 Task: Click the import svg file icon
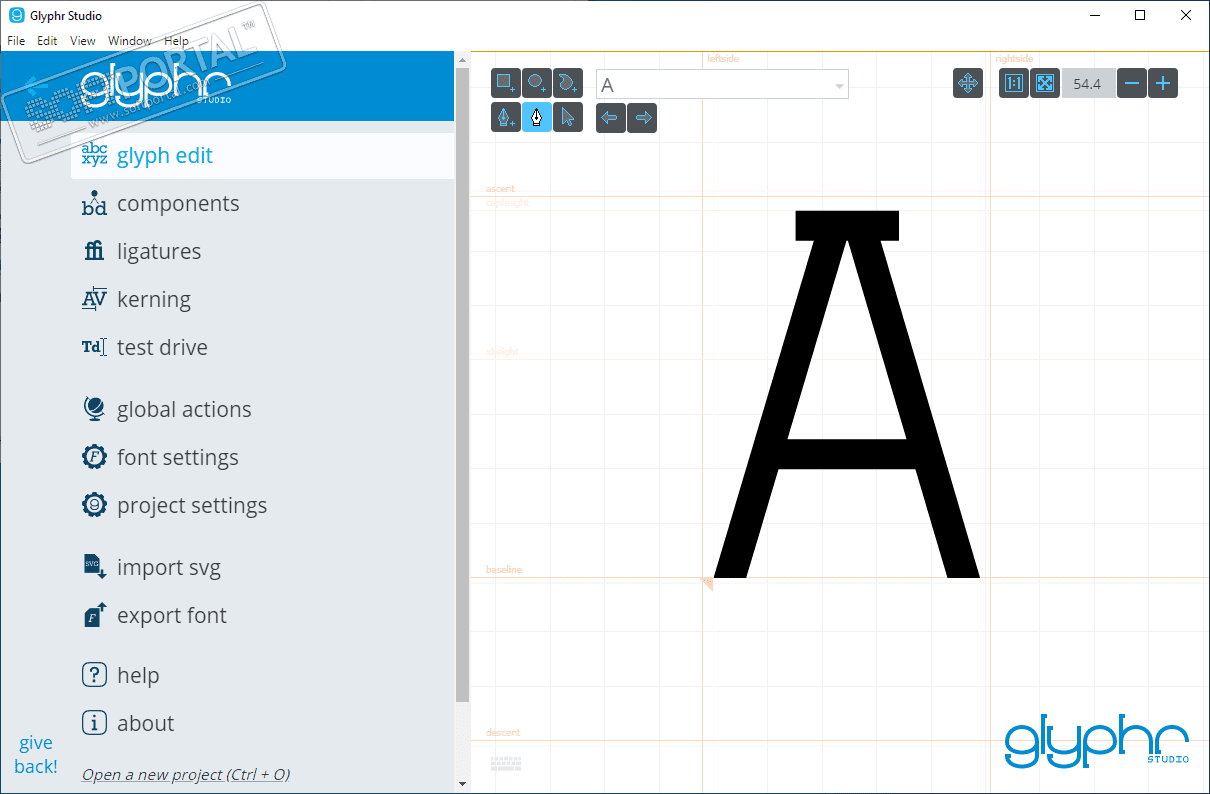click(x=94, y=567)
